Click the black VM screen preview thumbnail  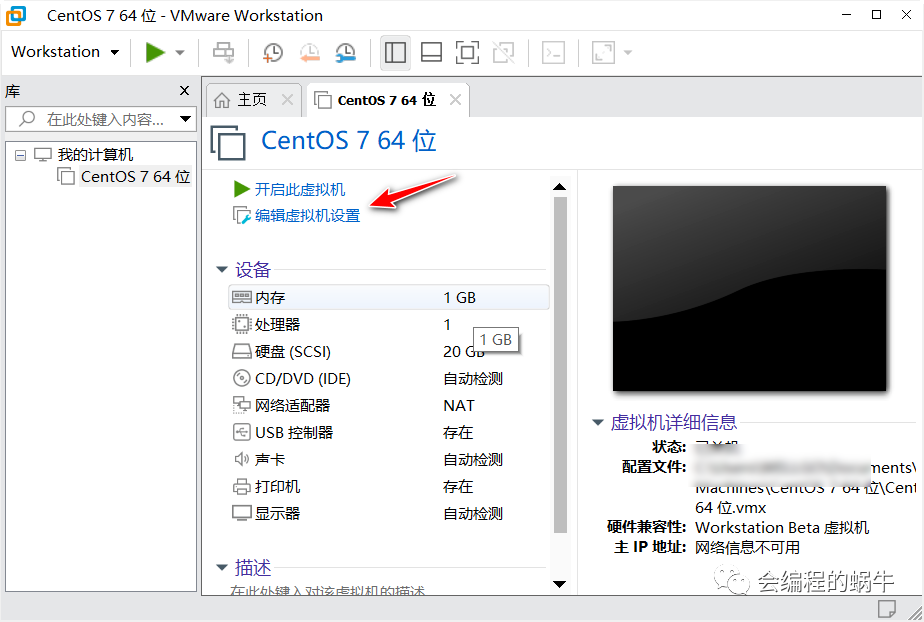pos(750,288)
